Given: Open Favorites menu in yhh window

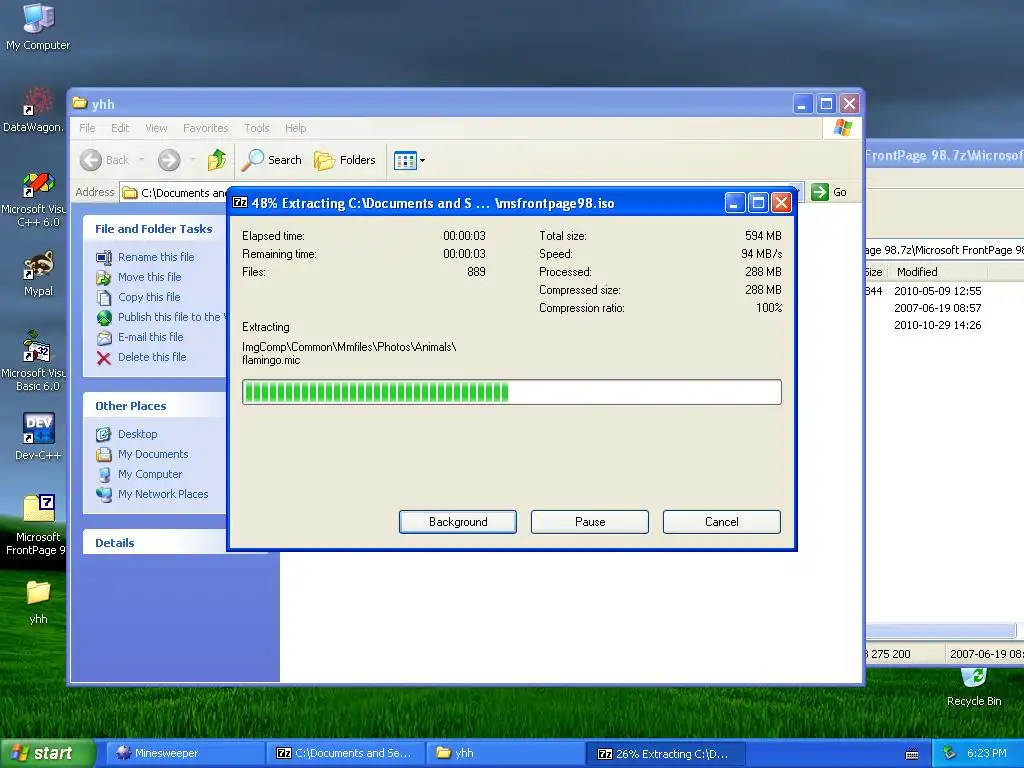Looking at the screenshot, I should click(206, 128).
